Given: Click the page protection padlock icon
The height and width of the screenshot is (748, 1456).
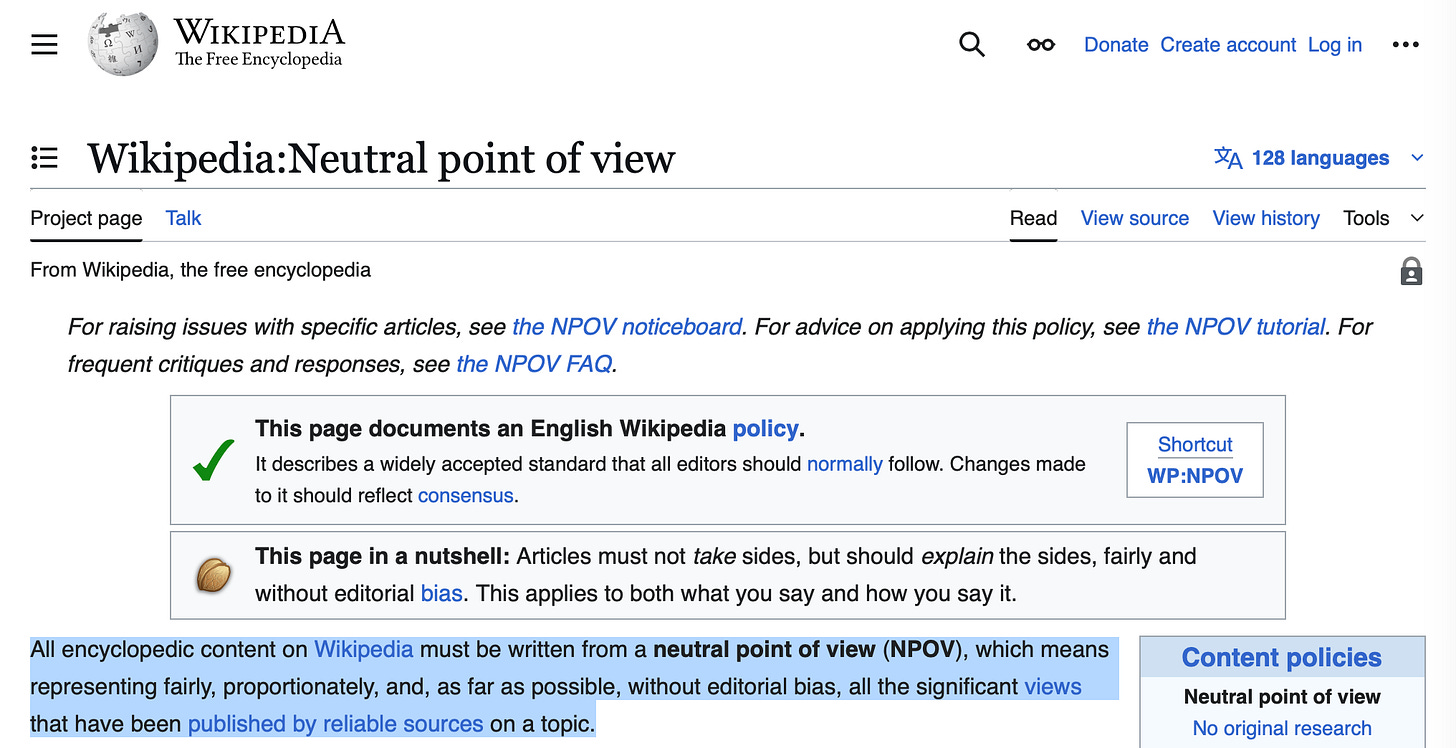Looking at the screenshot, I should [1411, 271].
